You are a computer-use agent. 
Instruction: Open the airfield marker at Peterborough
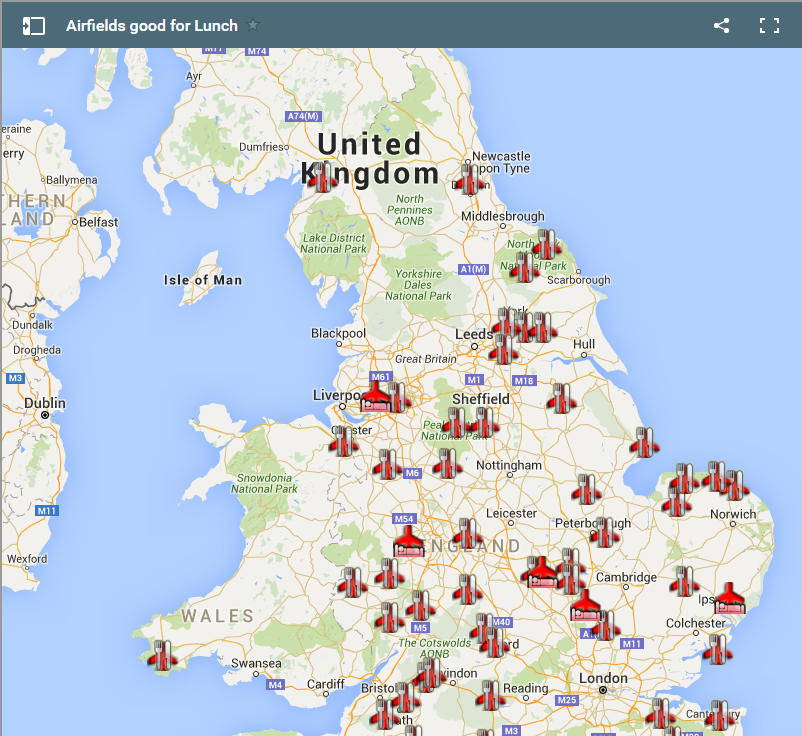tap(603, 532)
